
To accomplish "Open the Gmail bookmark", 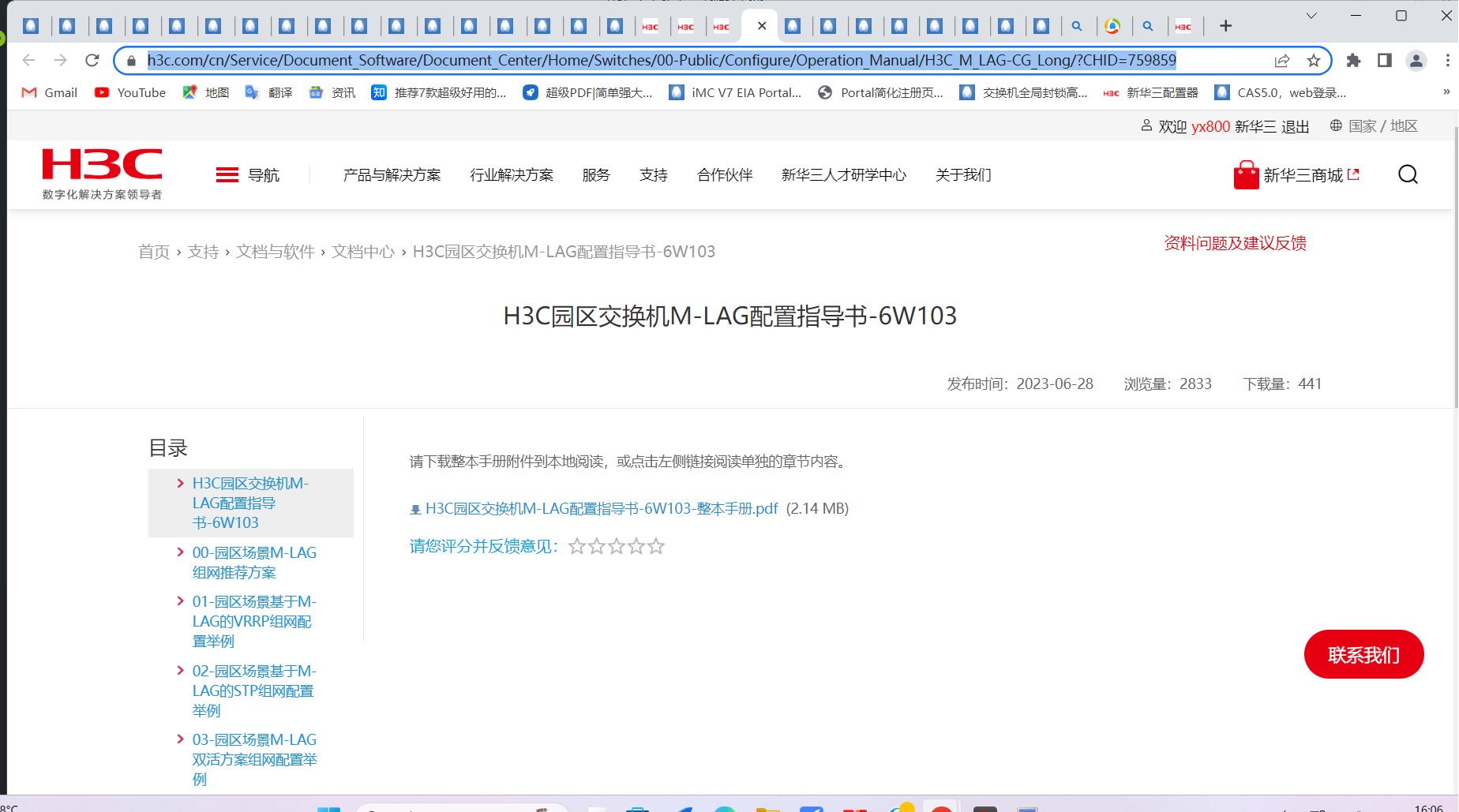I will pyautogui.click(x=49, y=92).
